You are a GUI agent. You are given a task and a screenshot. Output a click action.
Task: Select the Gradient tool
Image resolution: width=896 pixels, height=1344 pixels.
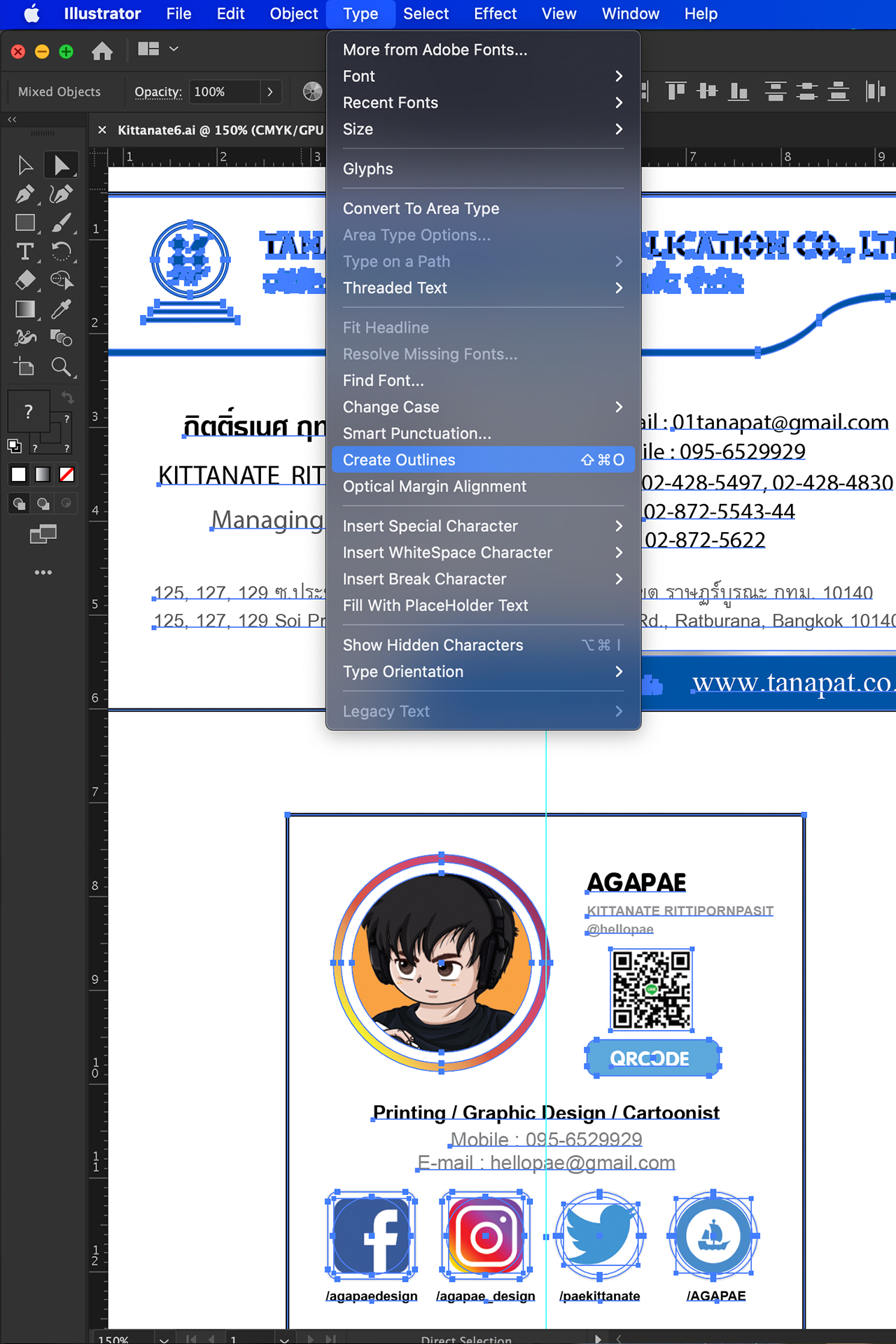pos(25,309)
